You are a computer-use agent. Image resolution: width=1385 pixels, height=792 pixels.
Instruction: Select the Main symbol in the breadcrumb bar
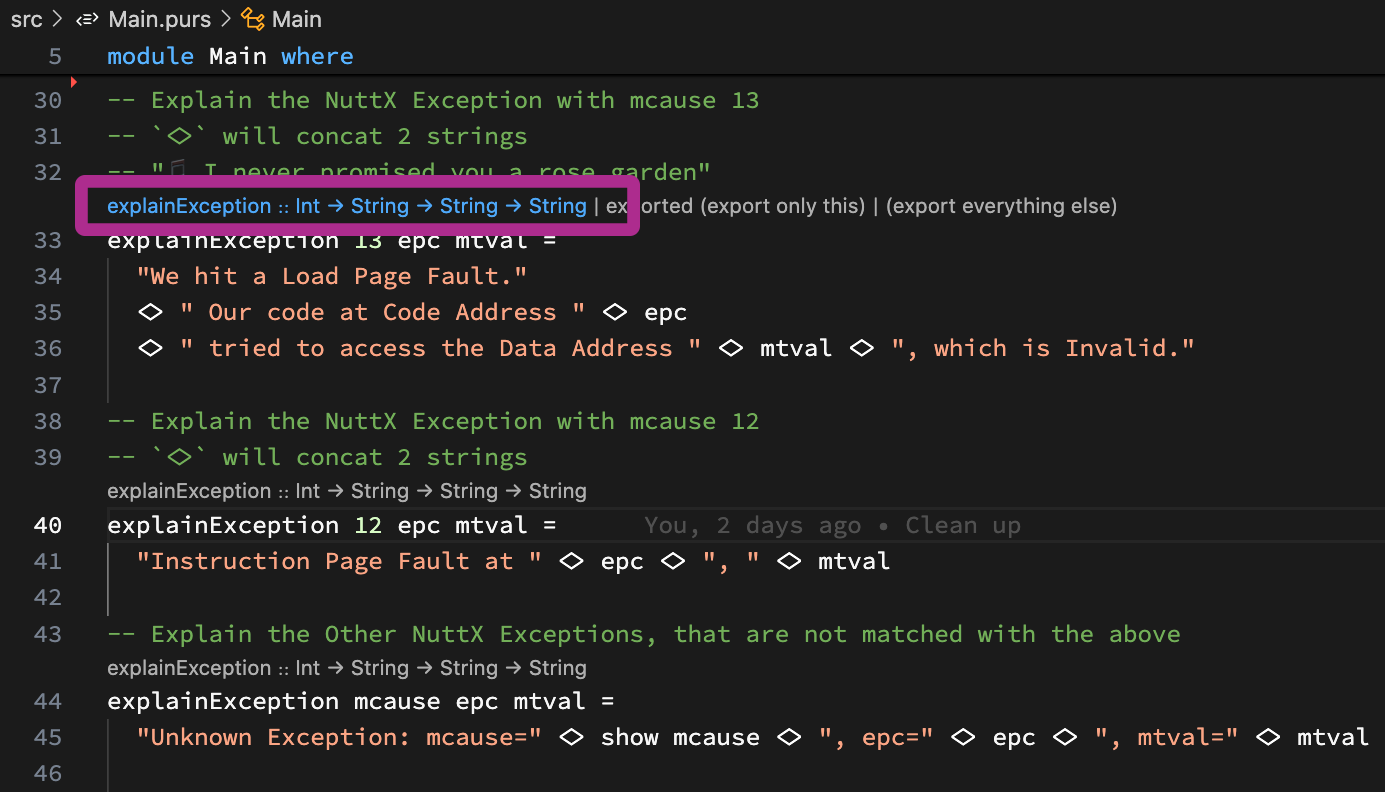pyautogui.click(x=299, y=18)
